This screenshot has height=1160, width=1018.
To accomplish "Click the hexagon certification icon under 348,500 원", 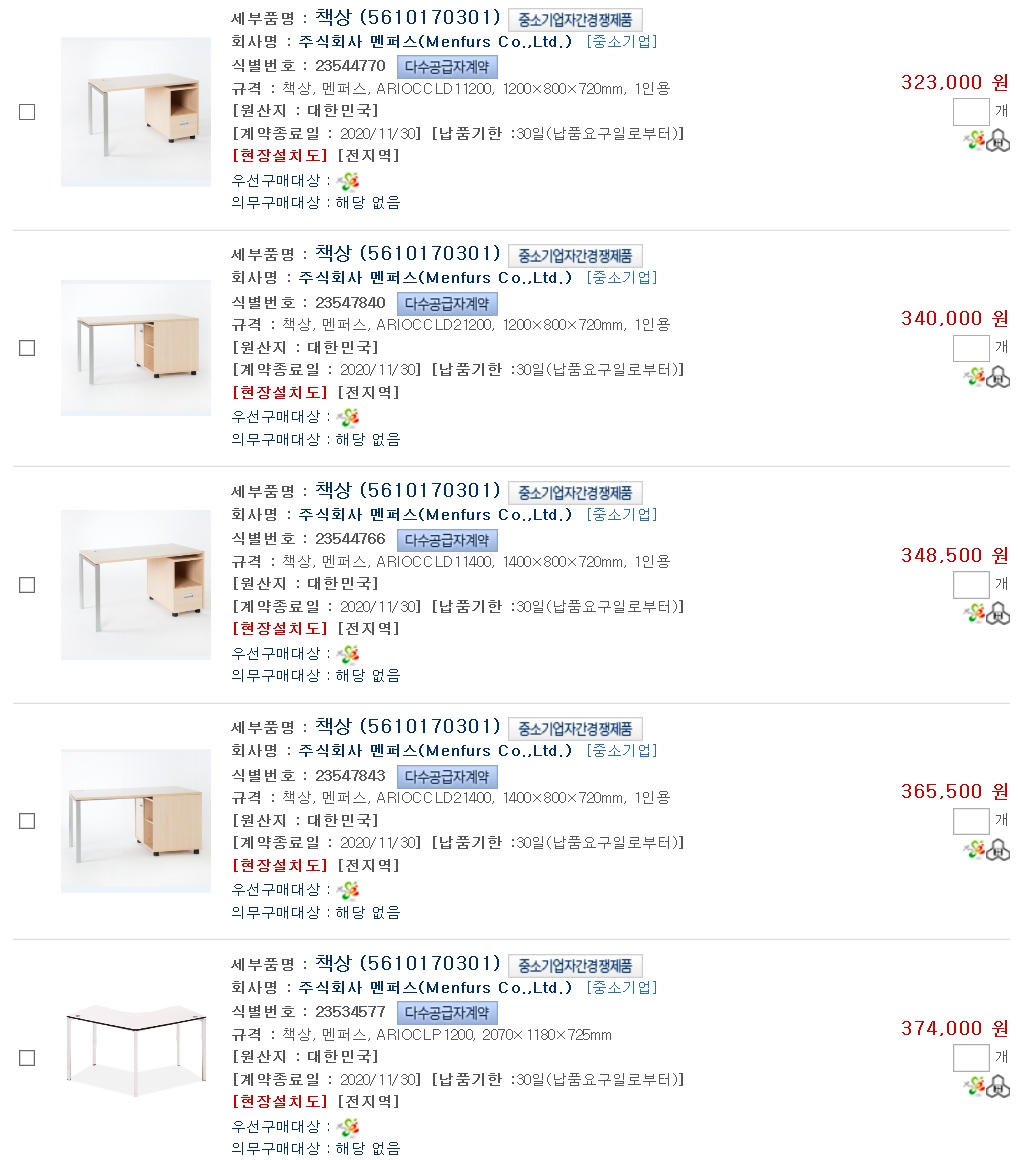I will pos(997,614).
